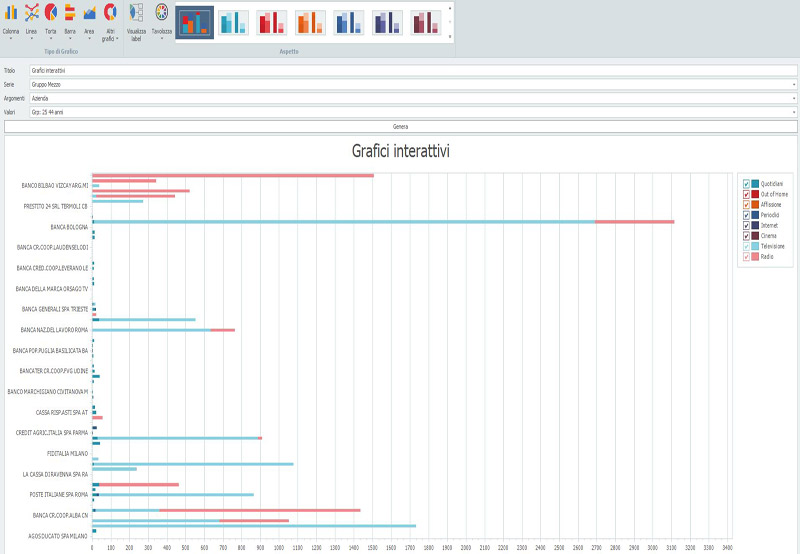Choose the Linea chart type
The width and height of the screenshot is (800, 554).
[x=31, y=18]
